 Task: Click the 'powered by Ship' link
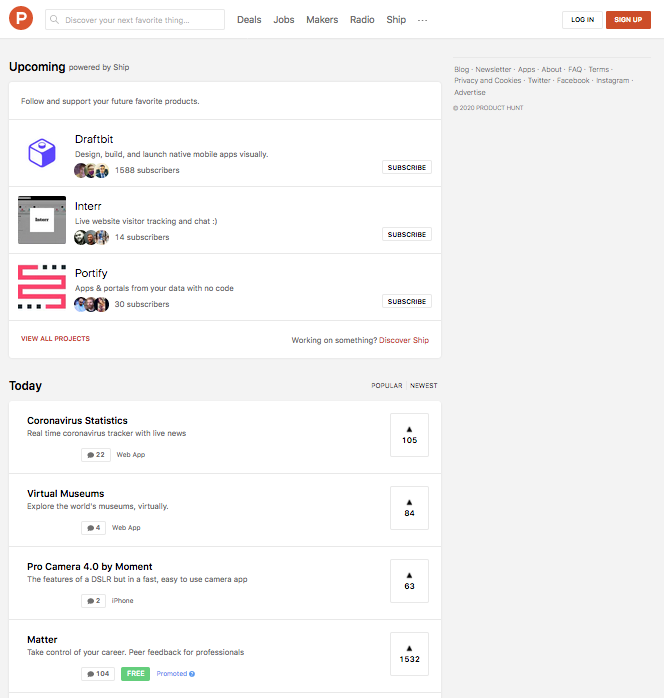pyautogui.click(x=99, y=67)
